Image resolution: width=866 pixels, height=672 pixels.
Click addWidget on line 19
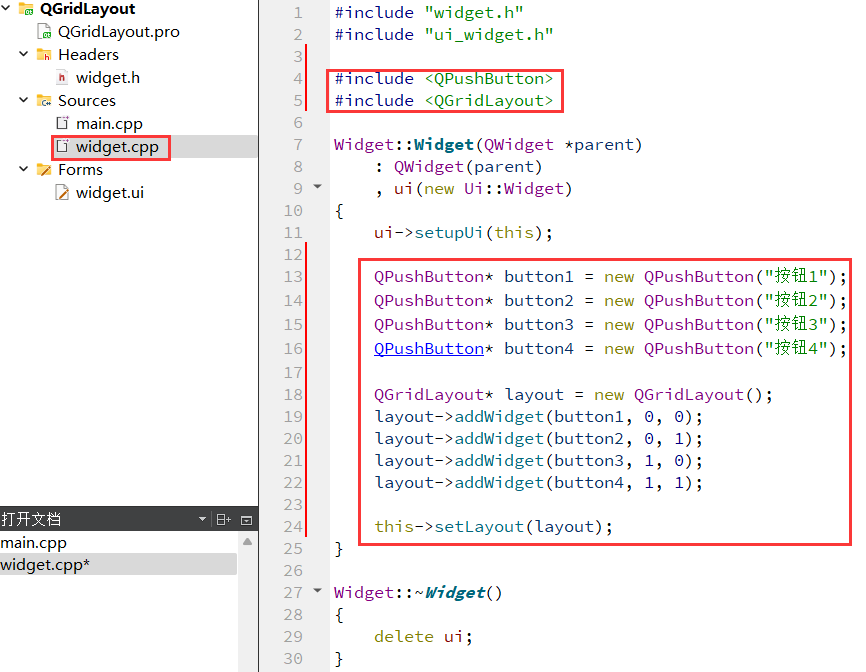[499, 416]
